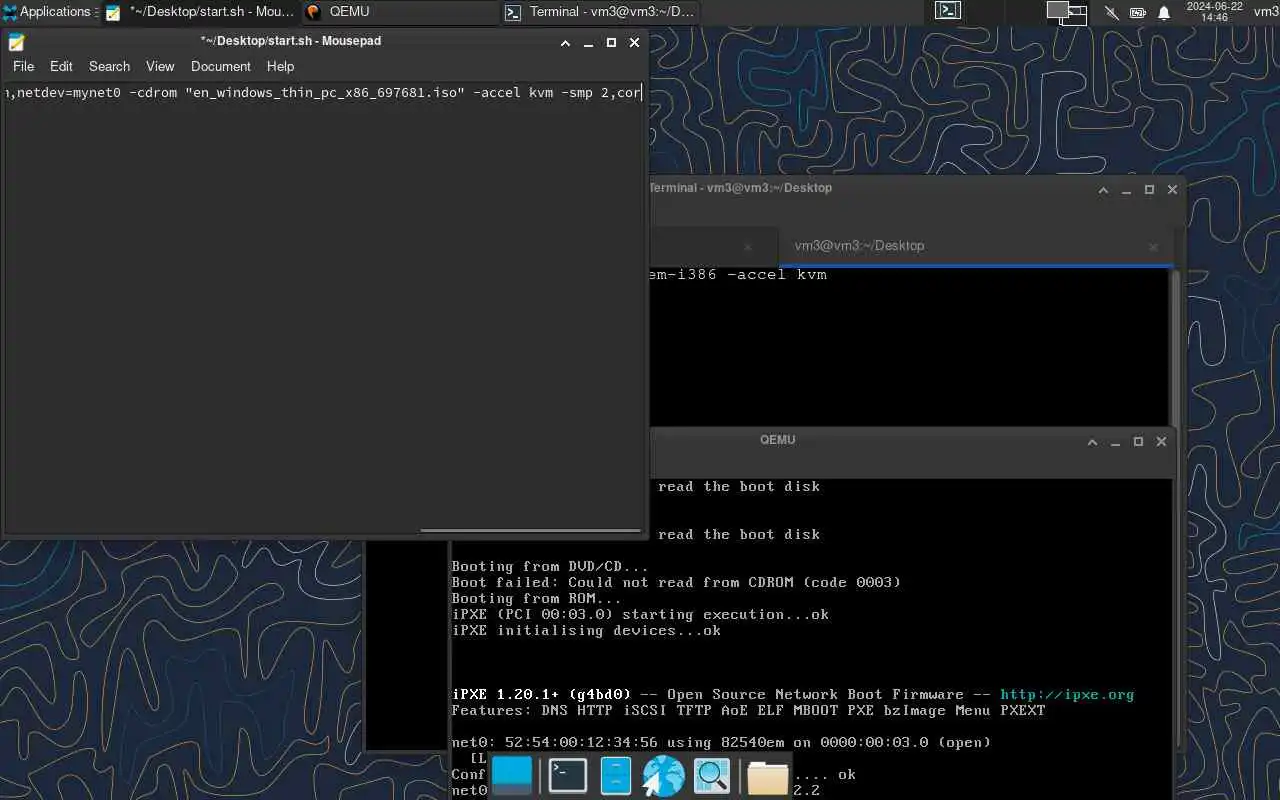Open Mousepad Document menu

220,66
